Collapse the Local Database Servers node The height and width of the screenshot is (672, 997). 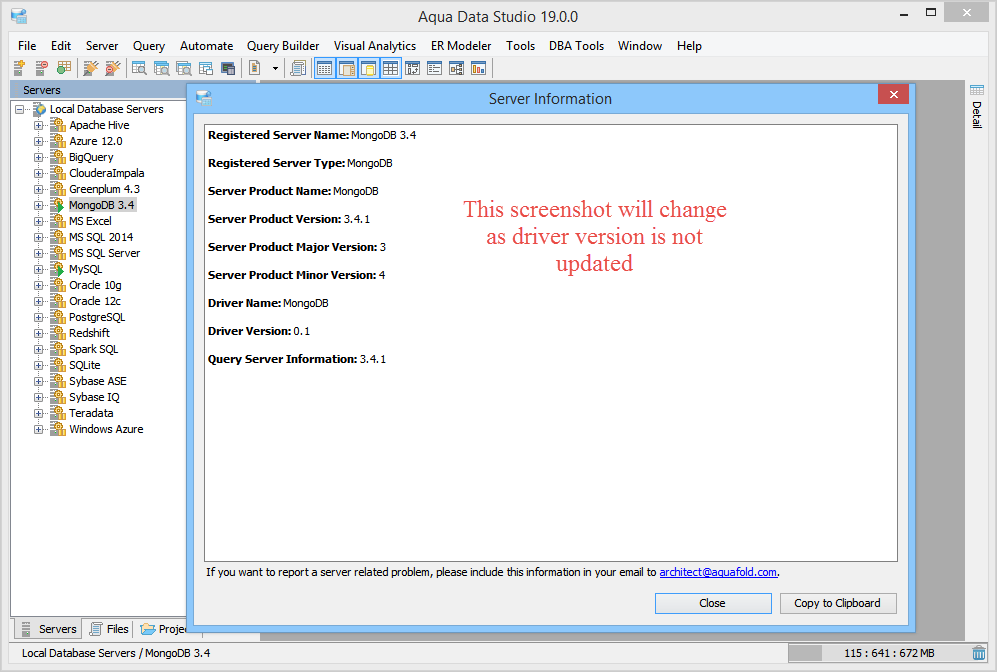(20, 109)
